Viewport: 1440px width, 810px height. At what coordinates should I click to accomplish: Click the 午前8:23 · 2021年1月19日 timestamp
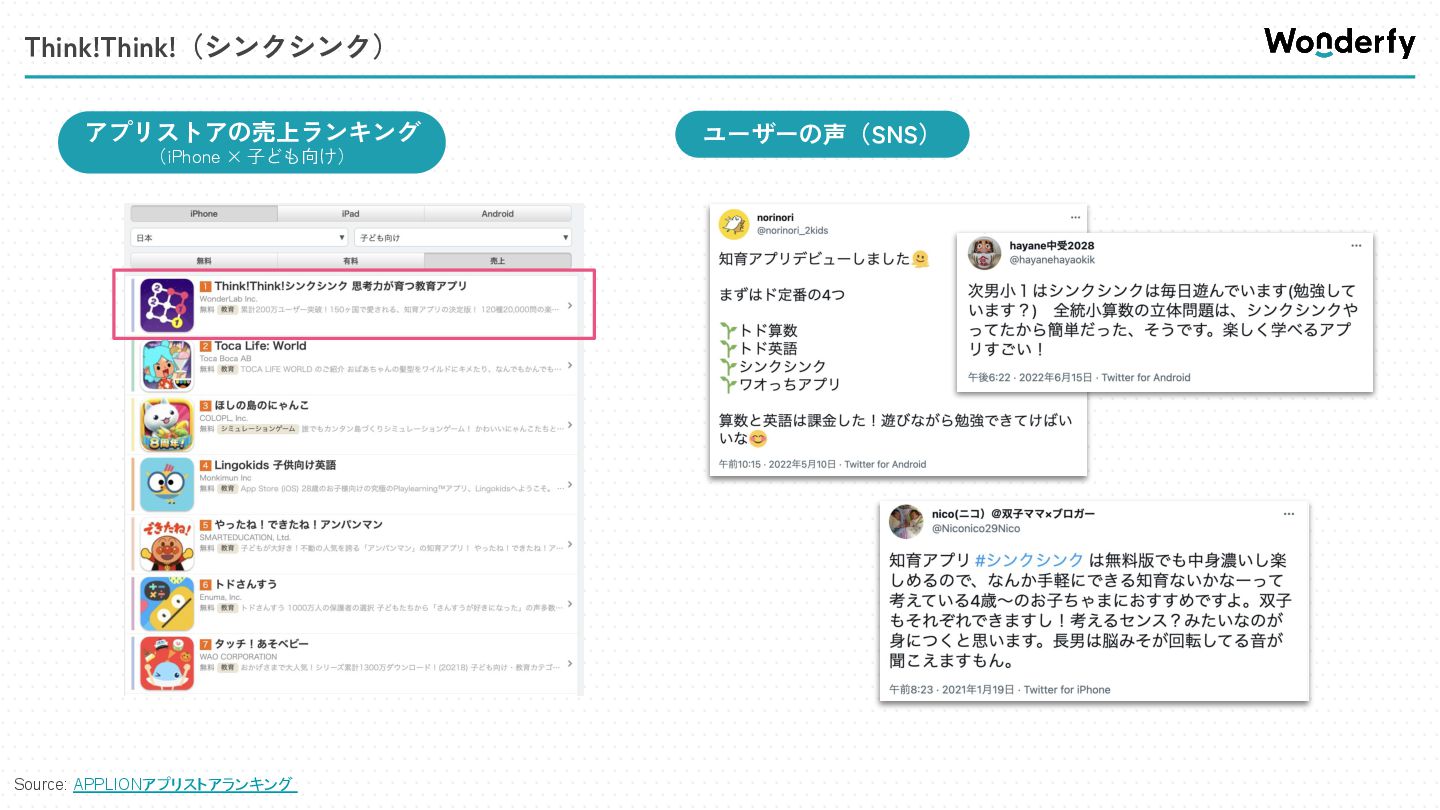pos(951,690)
